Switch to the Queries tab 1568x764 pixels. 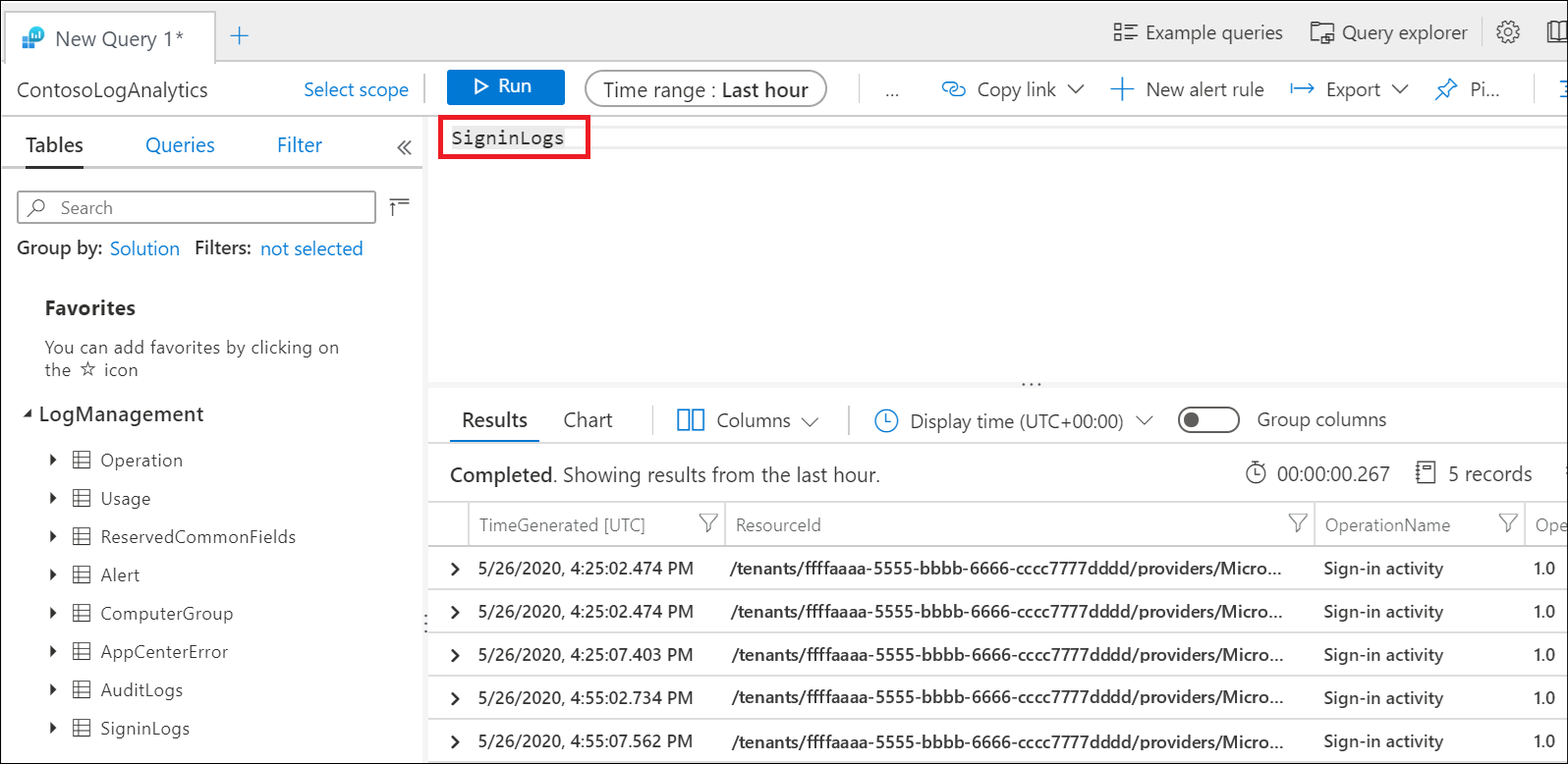180,145
